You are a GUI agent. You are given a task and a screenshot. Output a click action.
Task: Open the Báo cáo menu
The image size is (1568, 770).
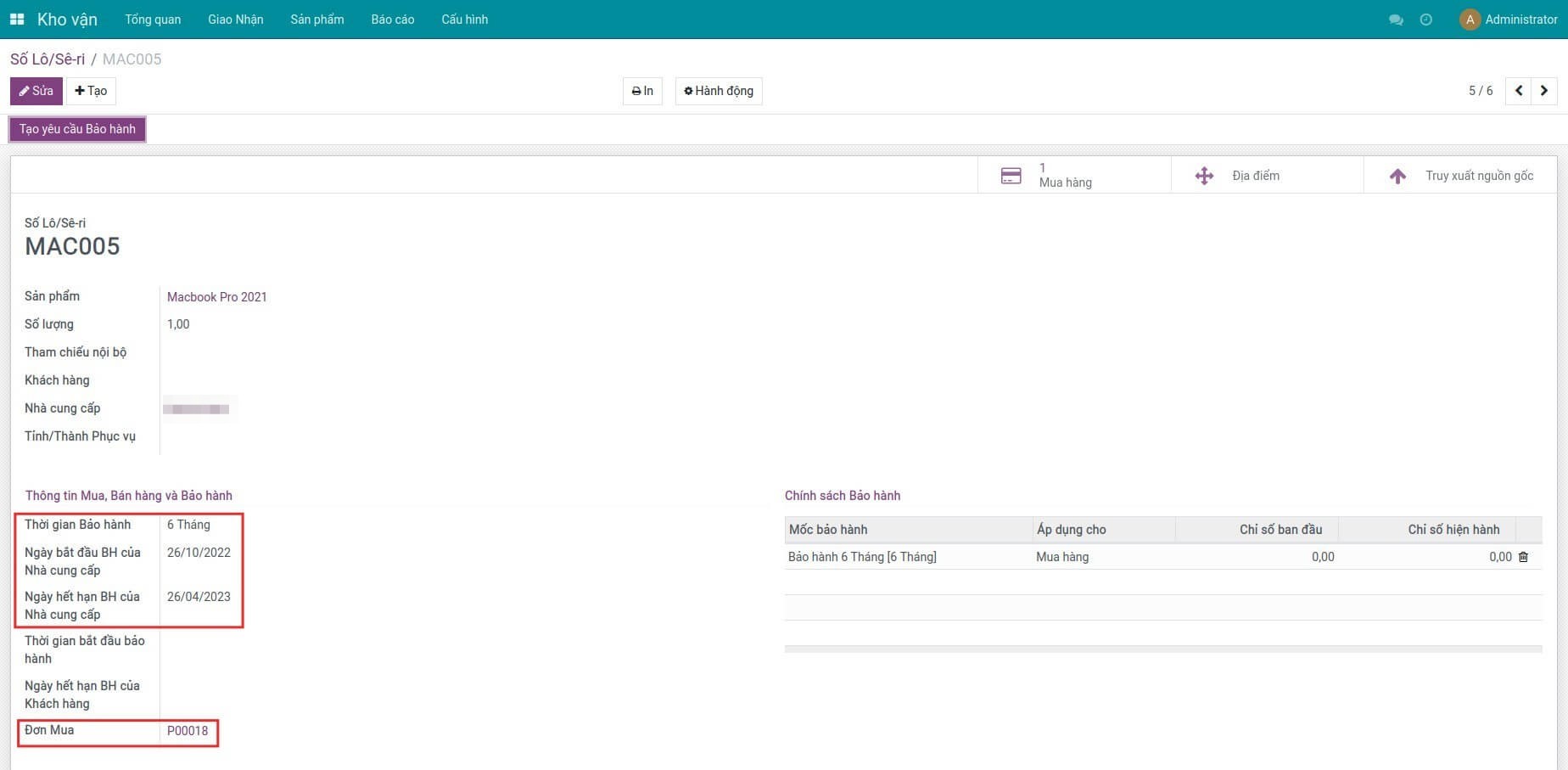tap(392, 20)
